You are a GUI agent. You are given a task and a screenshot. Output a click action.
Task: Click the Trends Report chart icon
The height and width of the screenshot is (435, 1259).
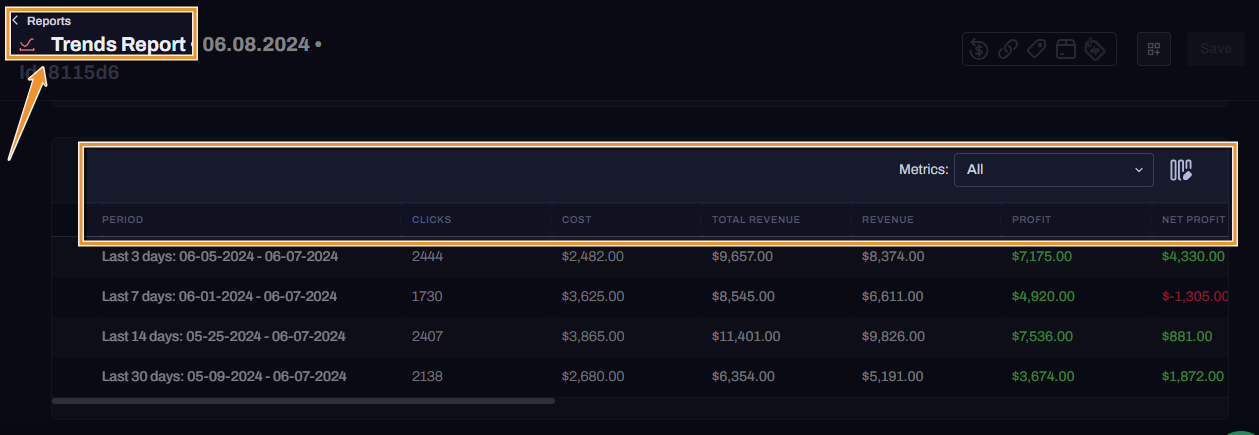coord(28,44)
